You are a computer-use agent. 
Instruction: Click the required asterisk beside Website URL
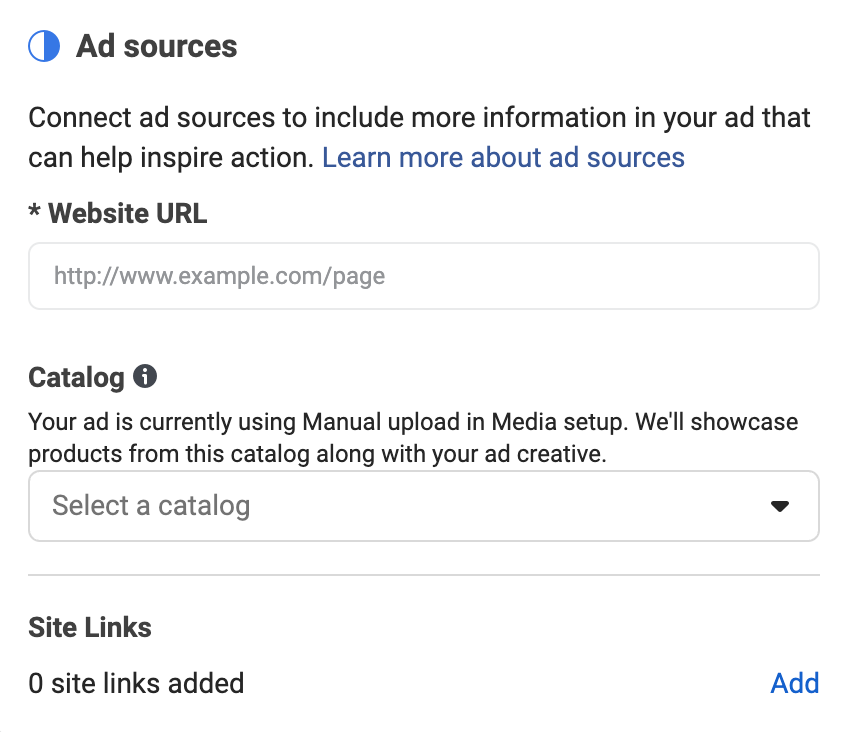click(34, 210)
